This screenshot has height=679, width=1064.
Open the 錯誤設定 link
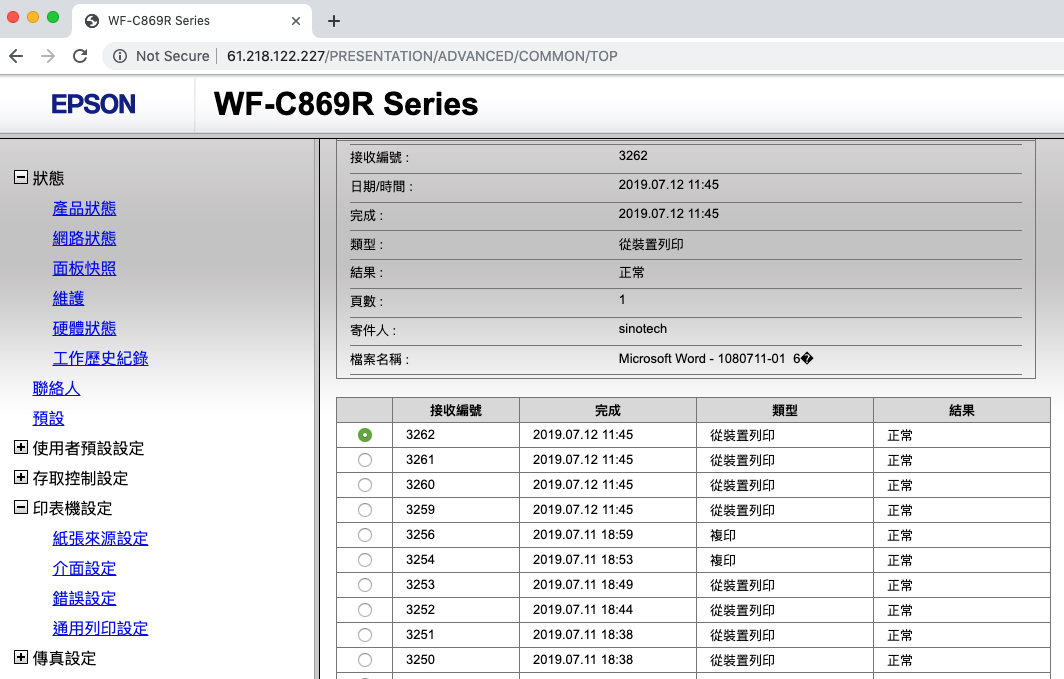(x=84, y=598)
